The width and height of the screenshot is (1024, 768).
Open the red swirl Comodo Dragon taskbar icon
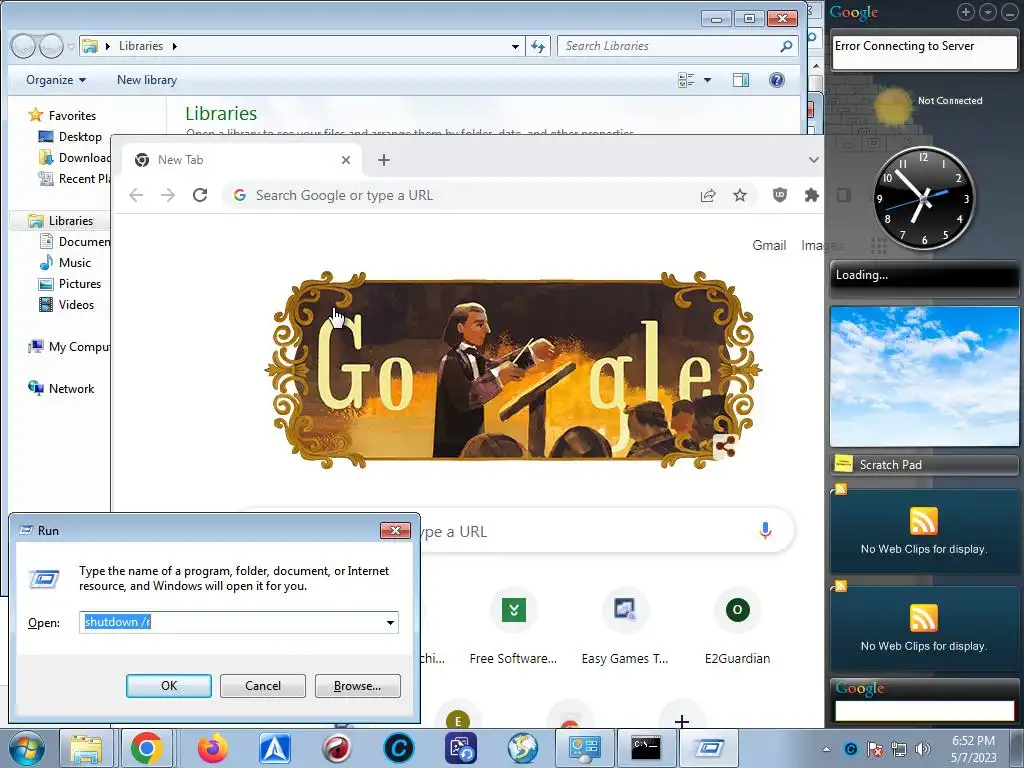pyautogui.click(x=337, y=748)
